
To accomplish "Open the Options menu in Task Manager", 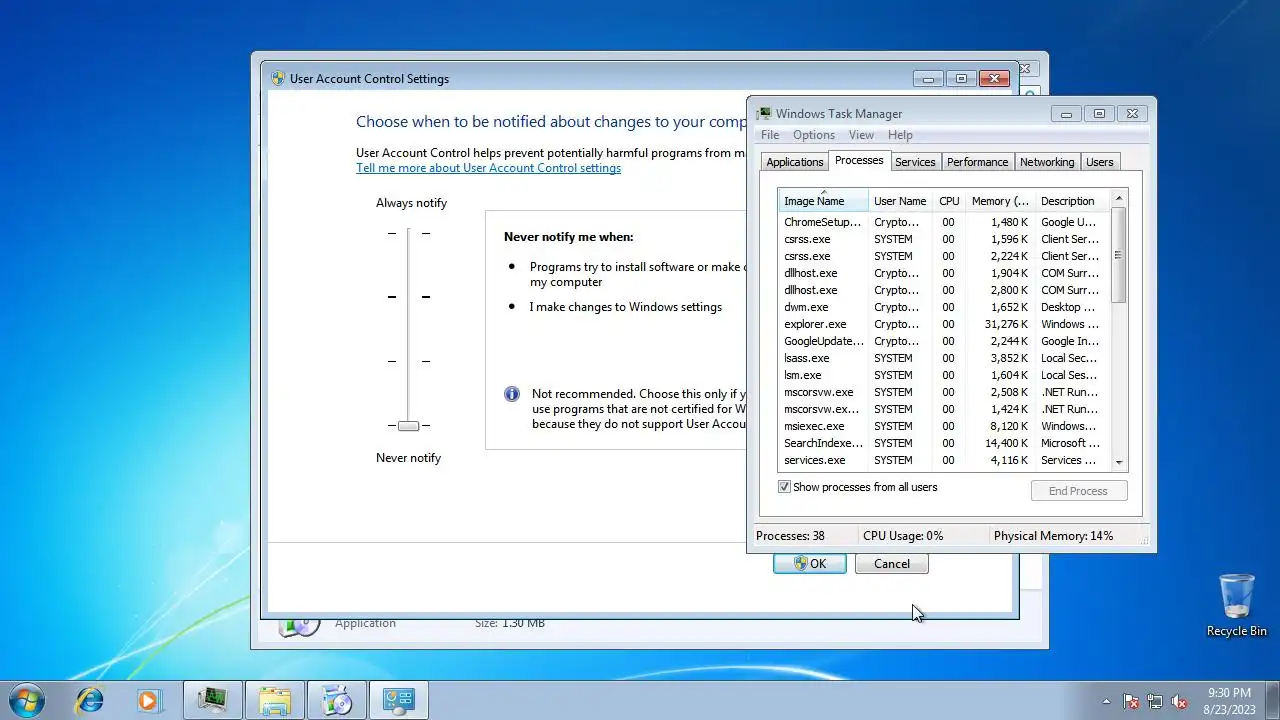I will (814, 135).
